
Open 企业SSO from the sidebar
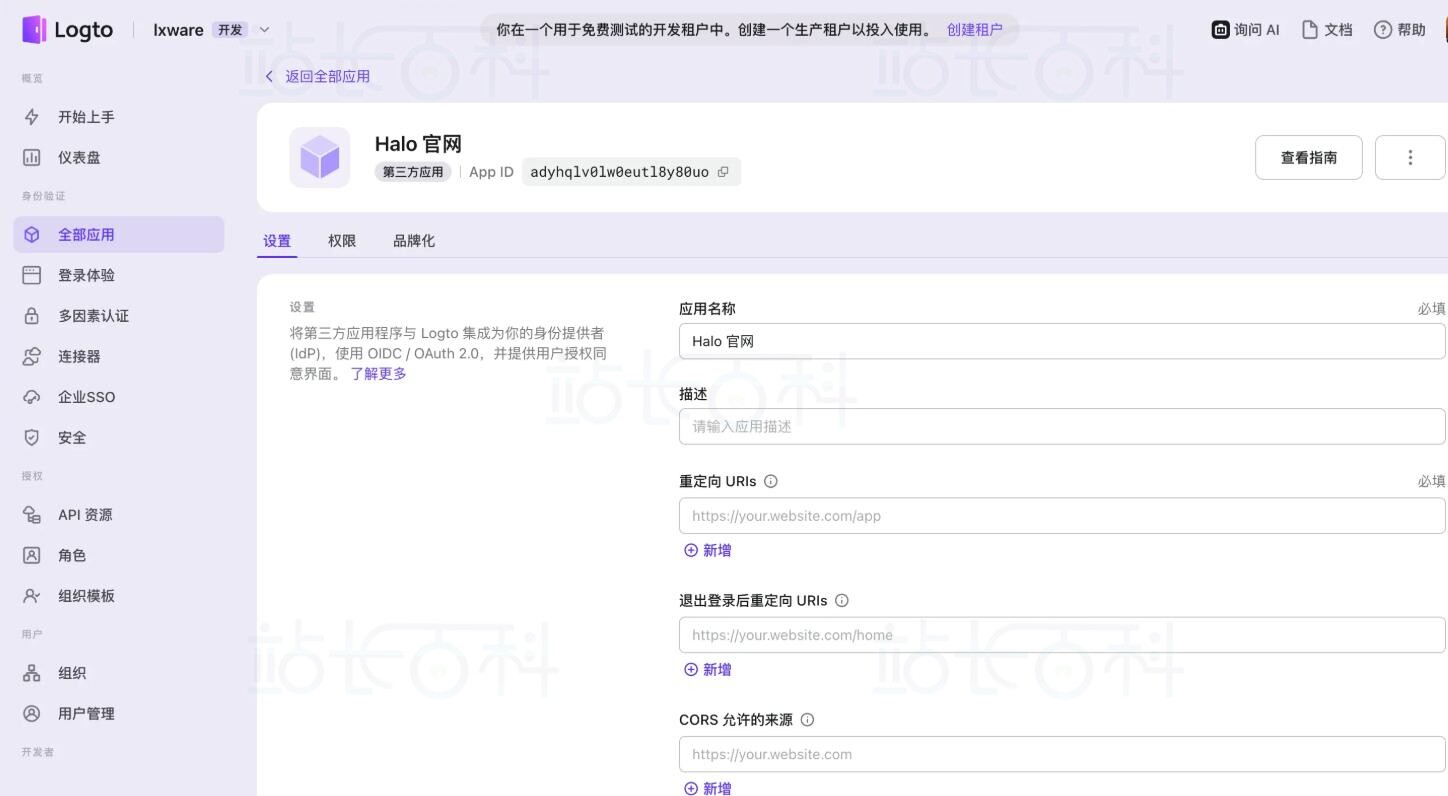pos(86,397)
